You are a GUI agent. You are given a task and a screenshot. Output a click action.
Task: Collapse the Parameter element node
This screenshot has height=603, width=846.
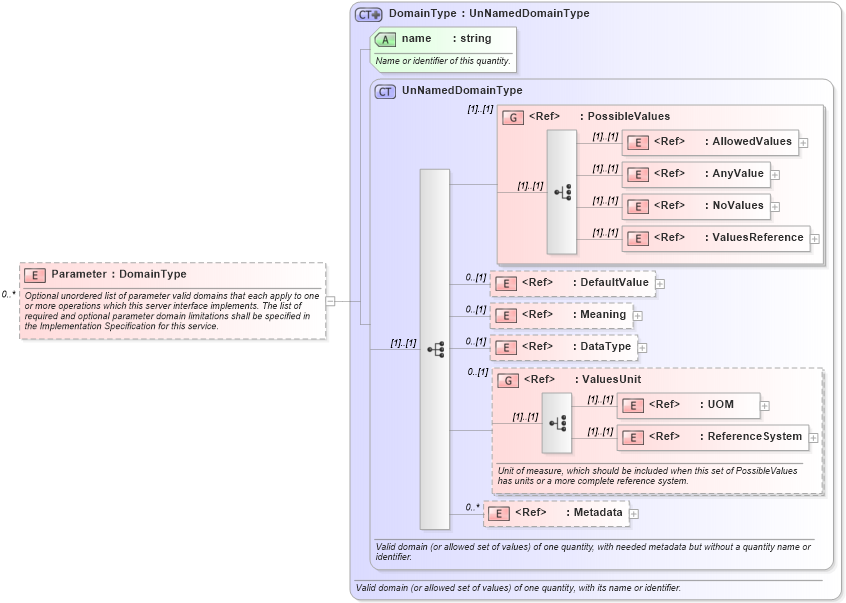click(x=330, y=301)
